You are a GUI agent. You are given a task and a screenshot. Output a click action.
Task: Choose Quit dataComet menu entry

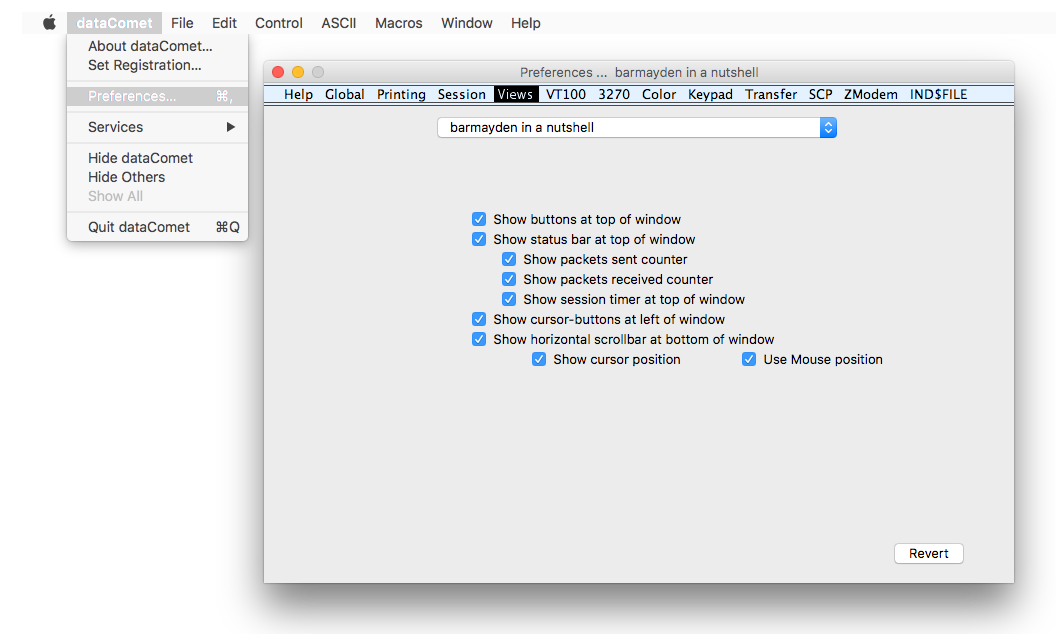[x=158, y=227]
